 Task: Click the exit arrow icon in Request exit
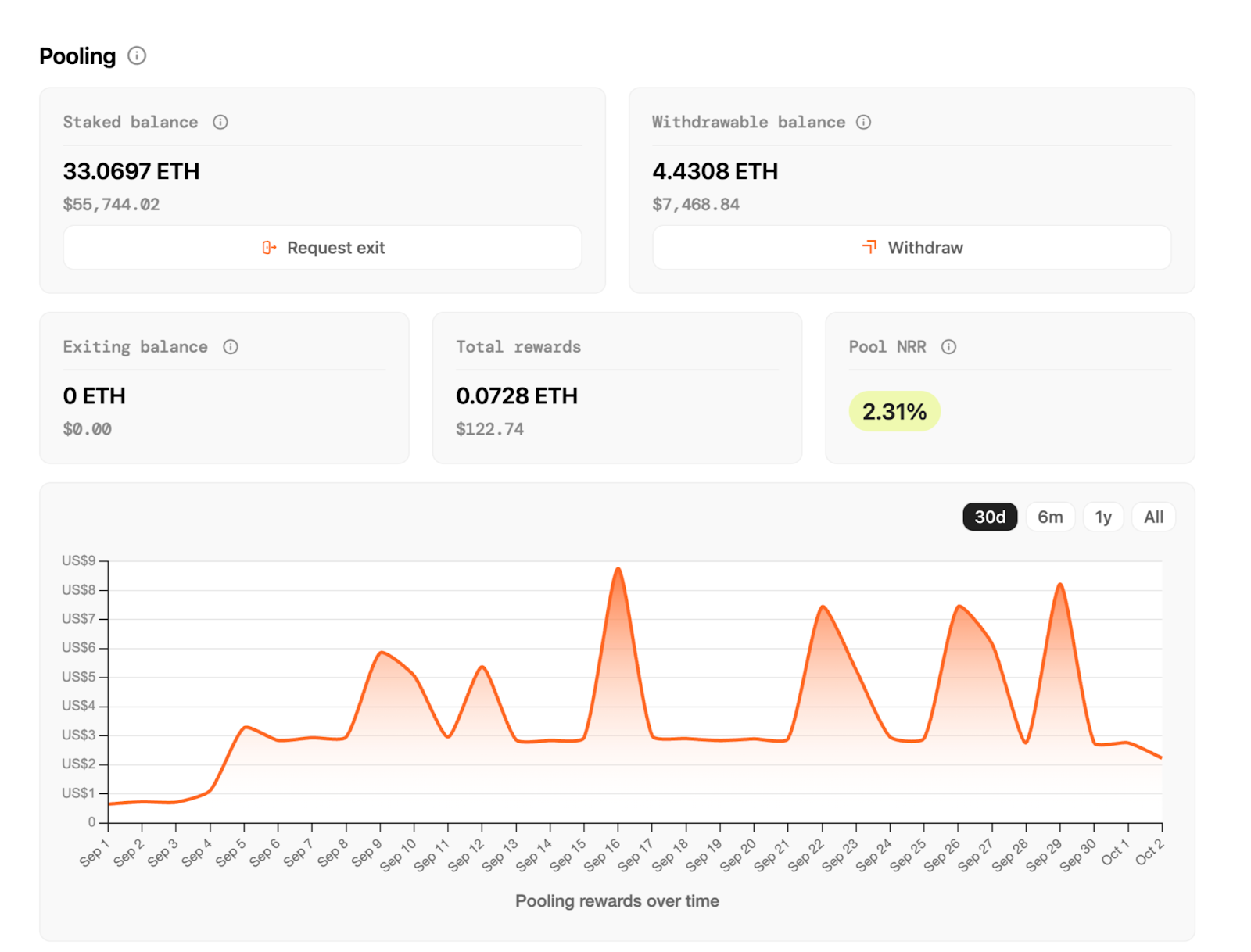(269, 248)
